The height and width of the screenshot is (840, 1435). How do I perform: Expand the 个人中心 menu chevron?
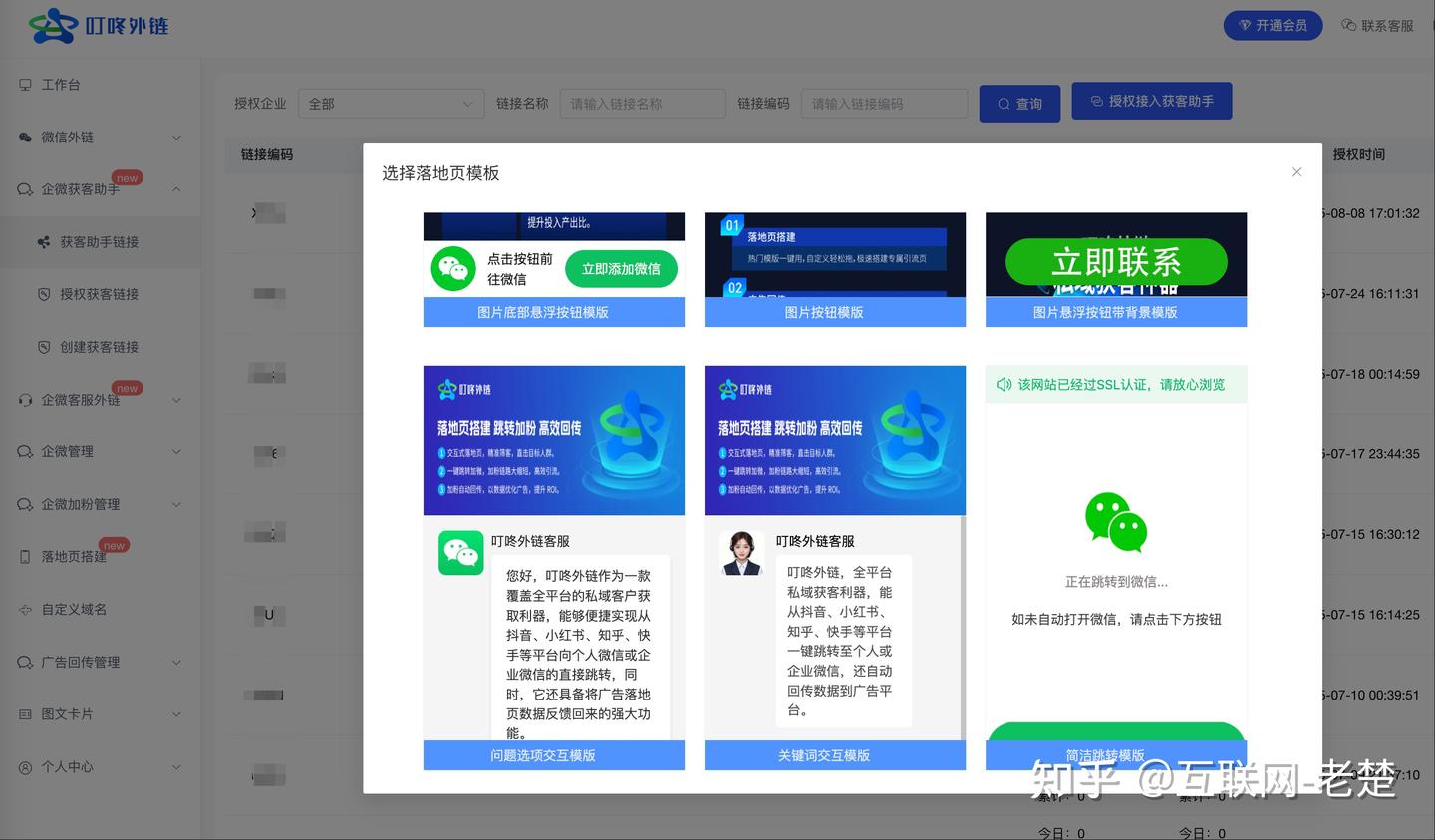pyautogui.click(x=176, y=767)
